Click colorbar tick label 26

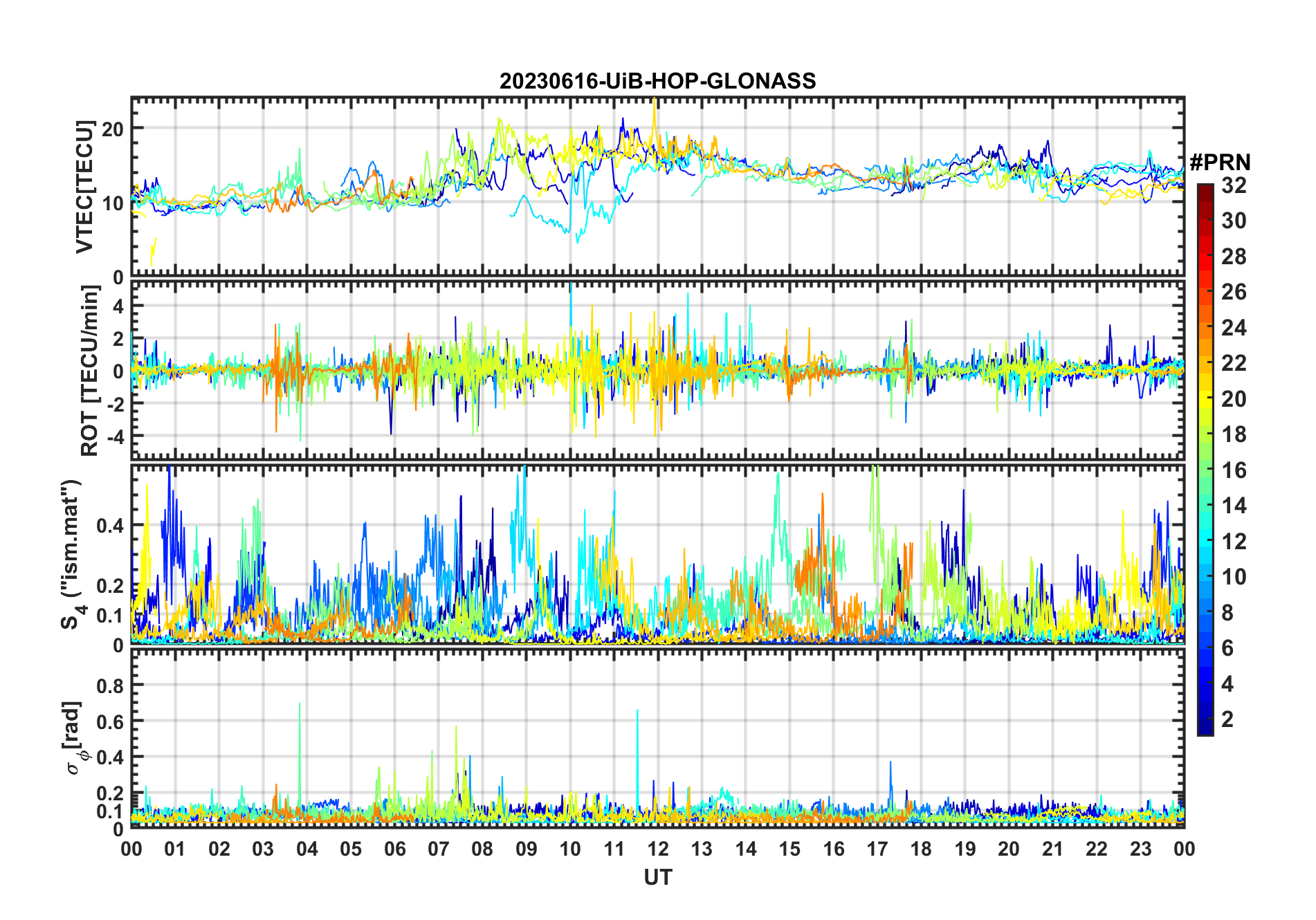click(1234, 292)
